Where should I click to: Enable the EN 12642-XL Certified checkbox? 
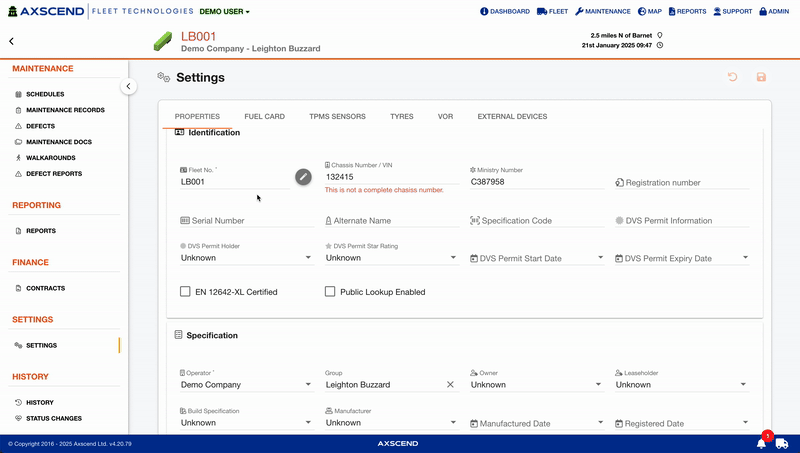(185, 292)
